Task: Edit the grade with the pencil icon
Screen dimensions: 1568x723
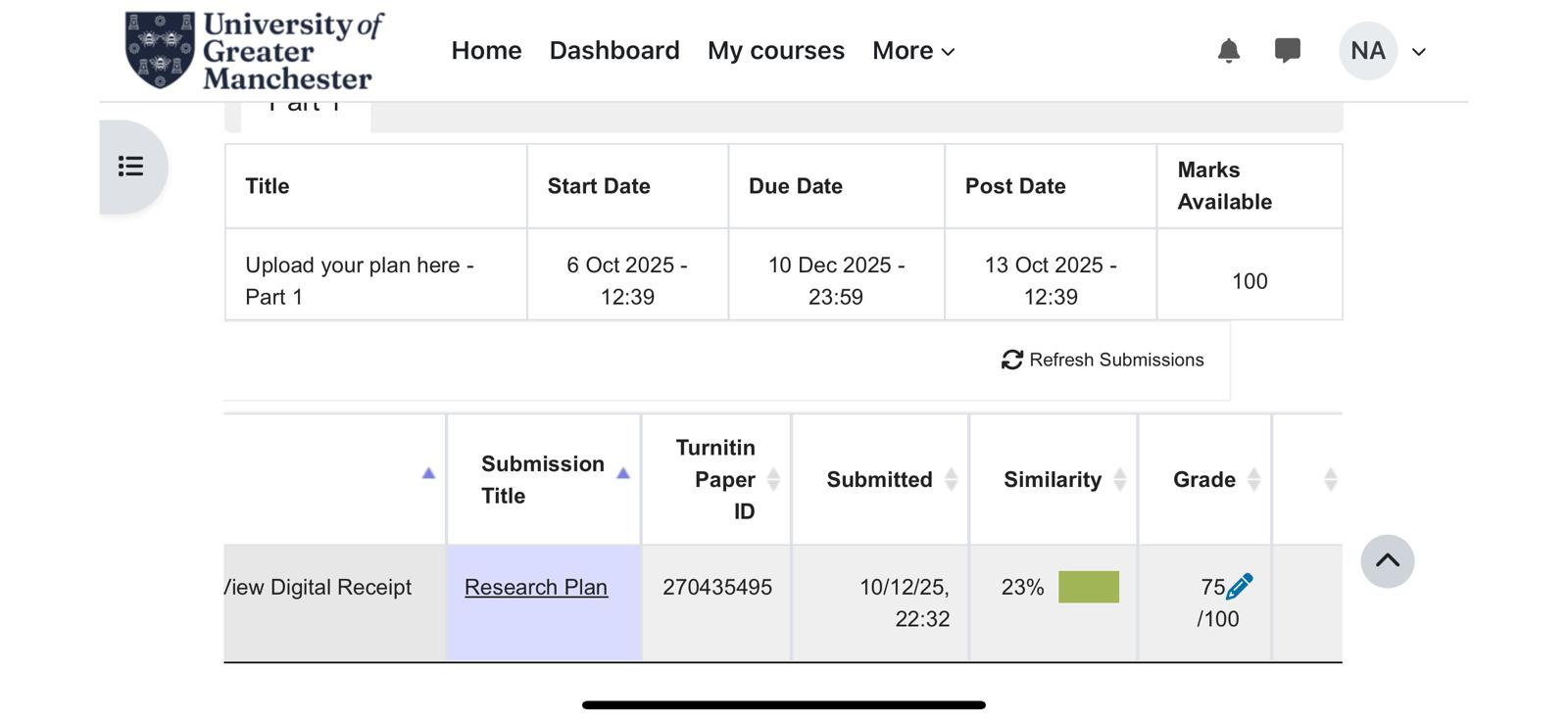Action: (x=1241, y=586)
